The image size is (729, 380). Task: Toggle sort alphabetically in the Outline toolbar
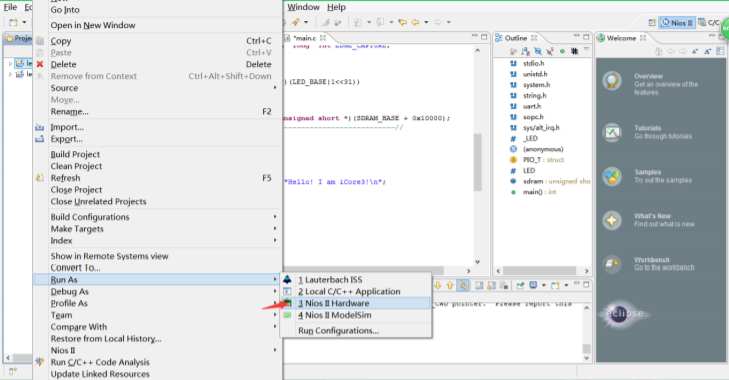click(526, 51)
